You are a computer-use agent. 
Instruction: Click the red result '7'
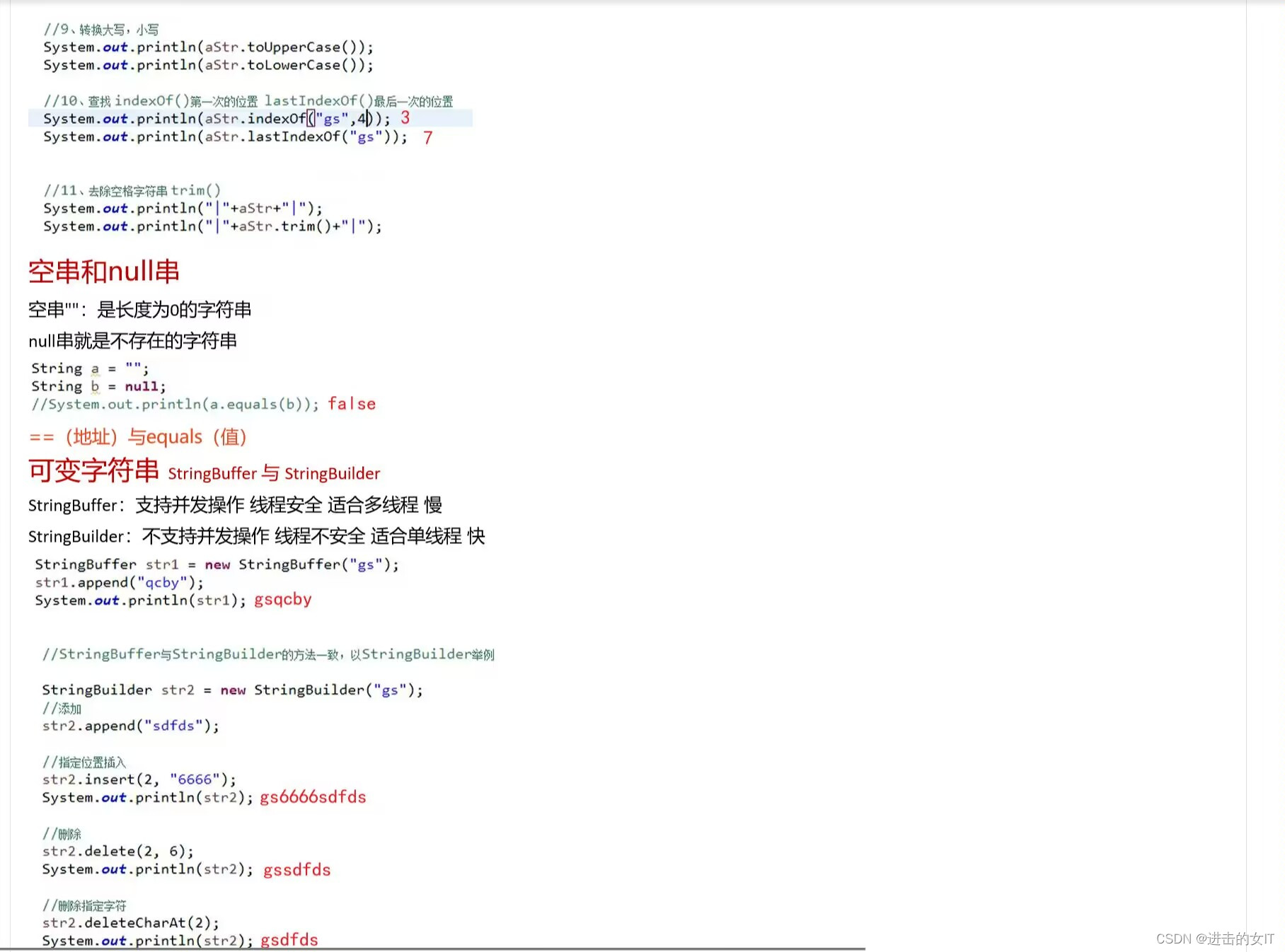[428, 138]
